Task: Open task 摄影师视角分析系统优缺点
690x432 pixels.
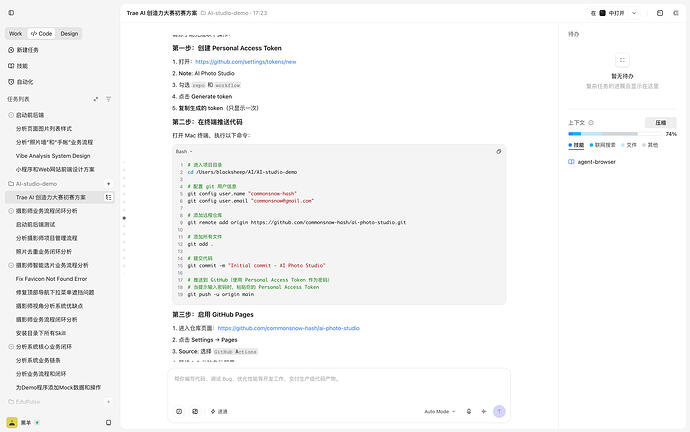Action: pyautogui.click(x=49, y=306)
